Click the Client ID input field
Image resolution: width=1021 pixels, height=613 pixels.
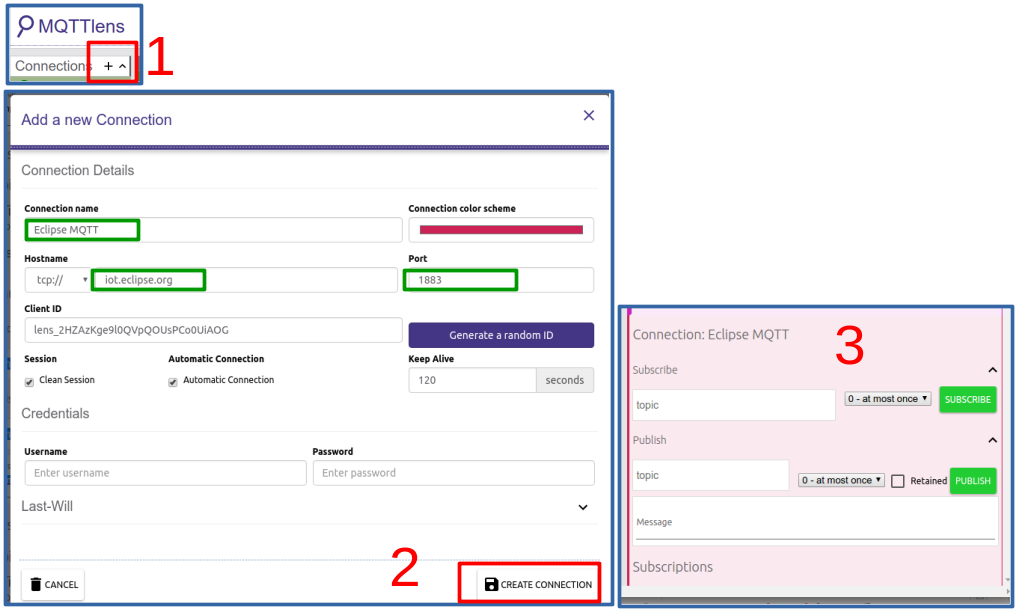[213, 330]
